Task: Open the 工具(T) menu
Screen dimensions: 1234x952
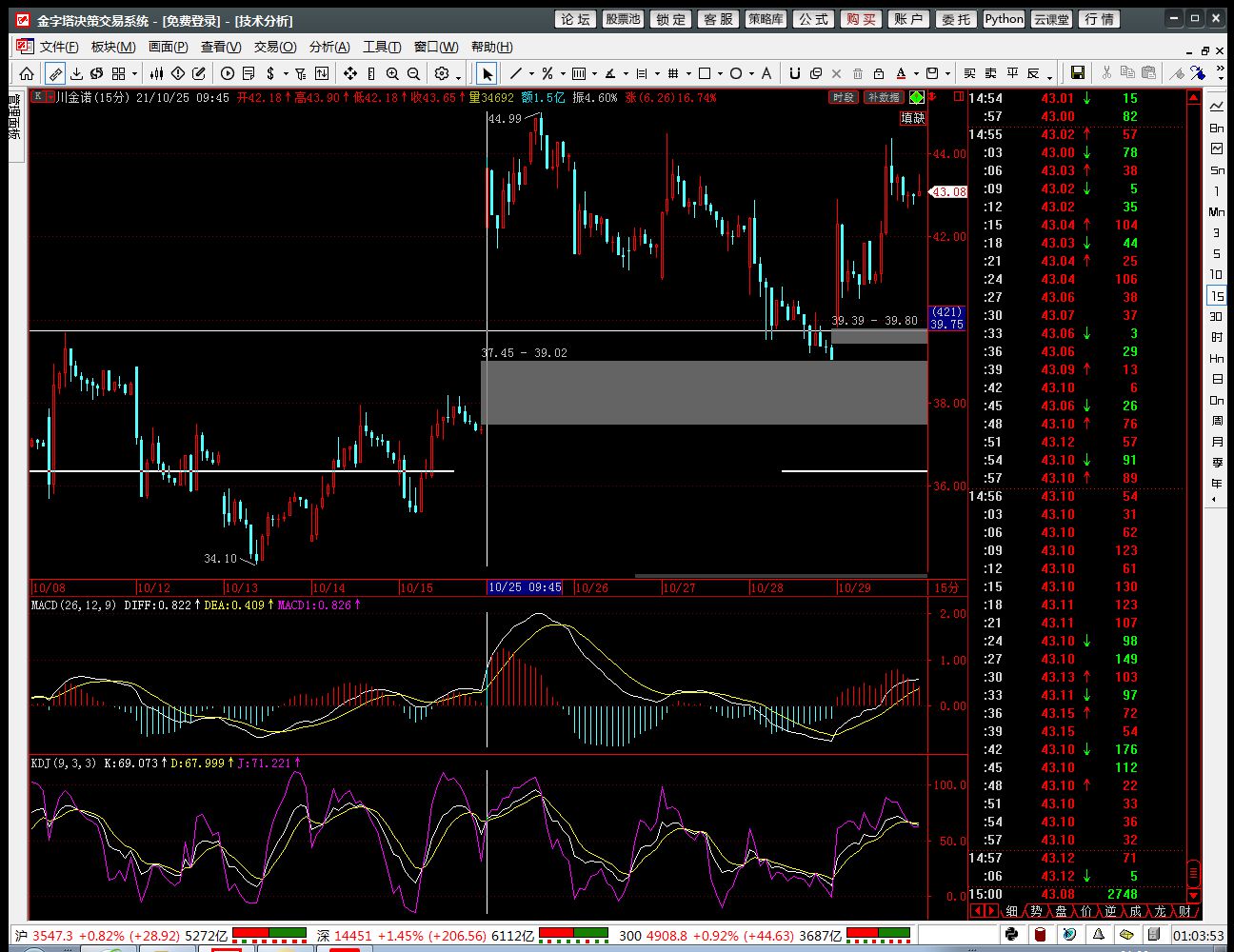Action: click(x=382, y=47)
